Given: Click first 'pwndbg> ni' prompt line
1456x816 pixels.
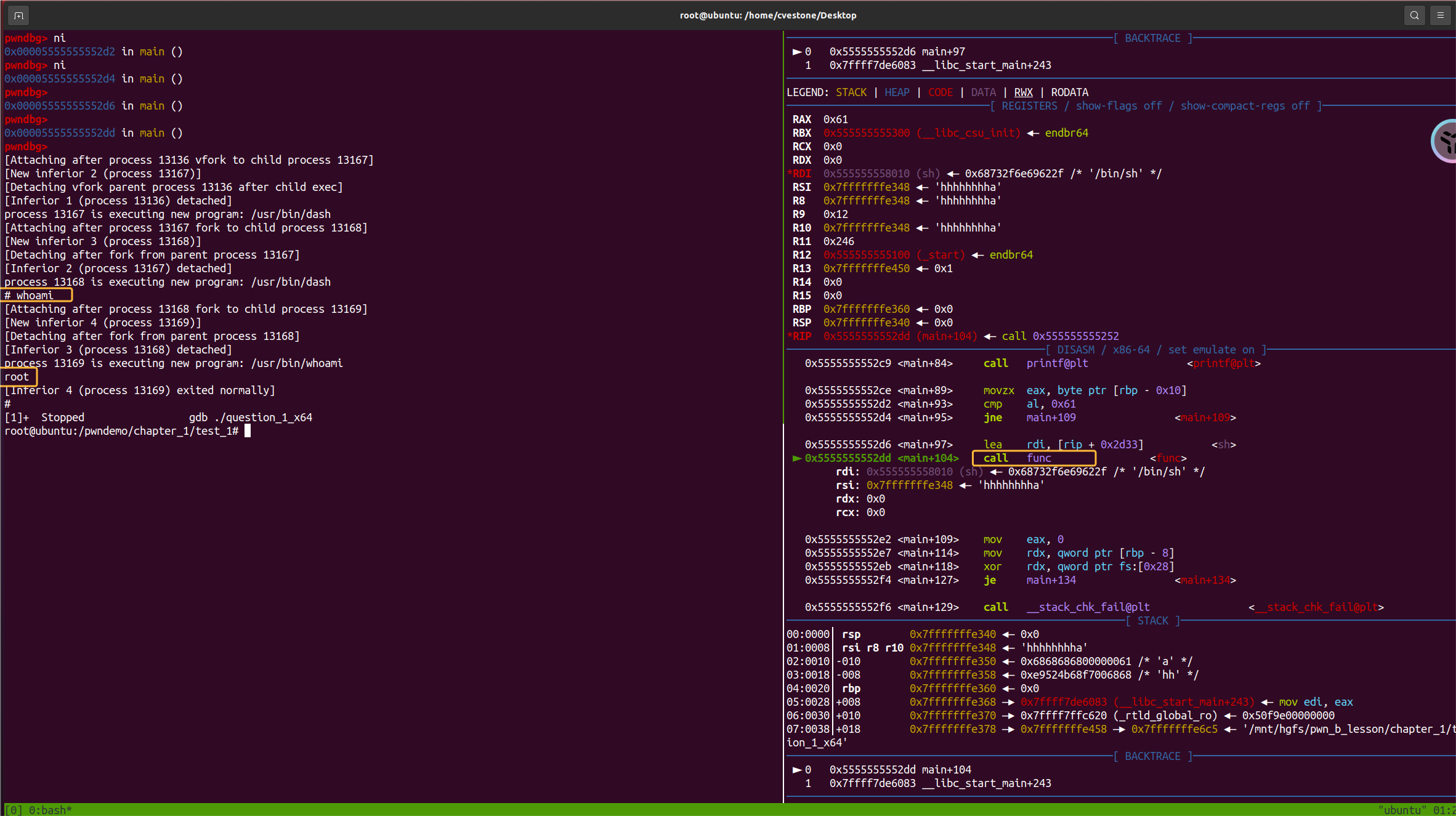Looking at the screenshot, I should tap(35, 38).
